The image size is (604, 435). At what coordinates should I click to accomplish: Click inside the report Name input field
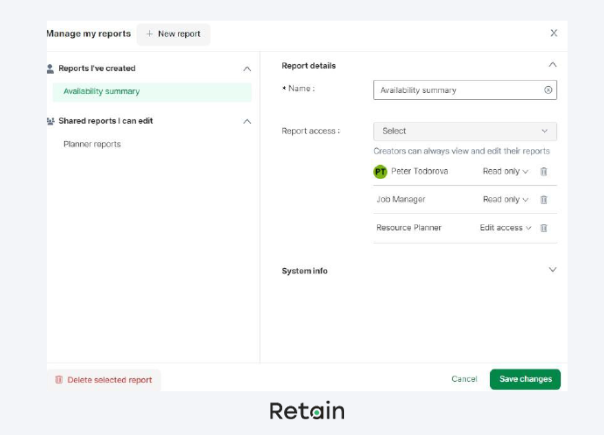455,90
